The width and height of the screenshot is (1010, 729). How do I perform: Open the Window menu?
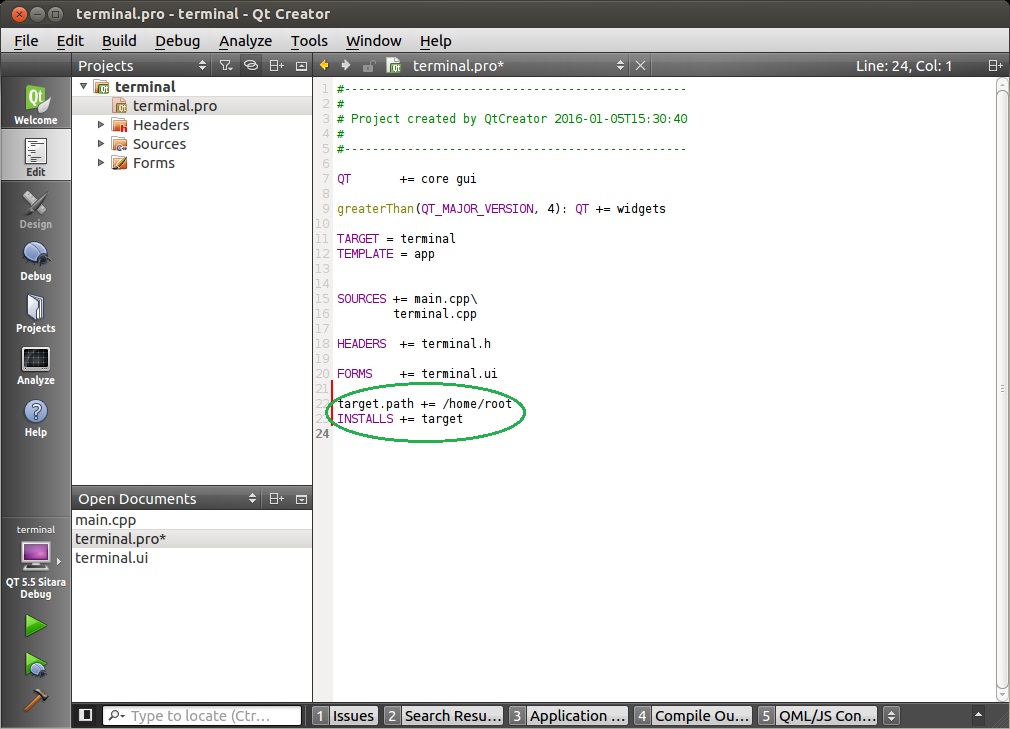click(374, 41)
